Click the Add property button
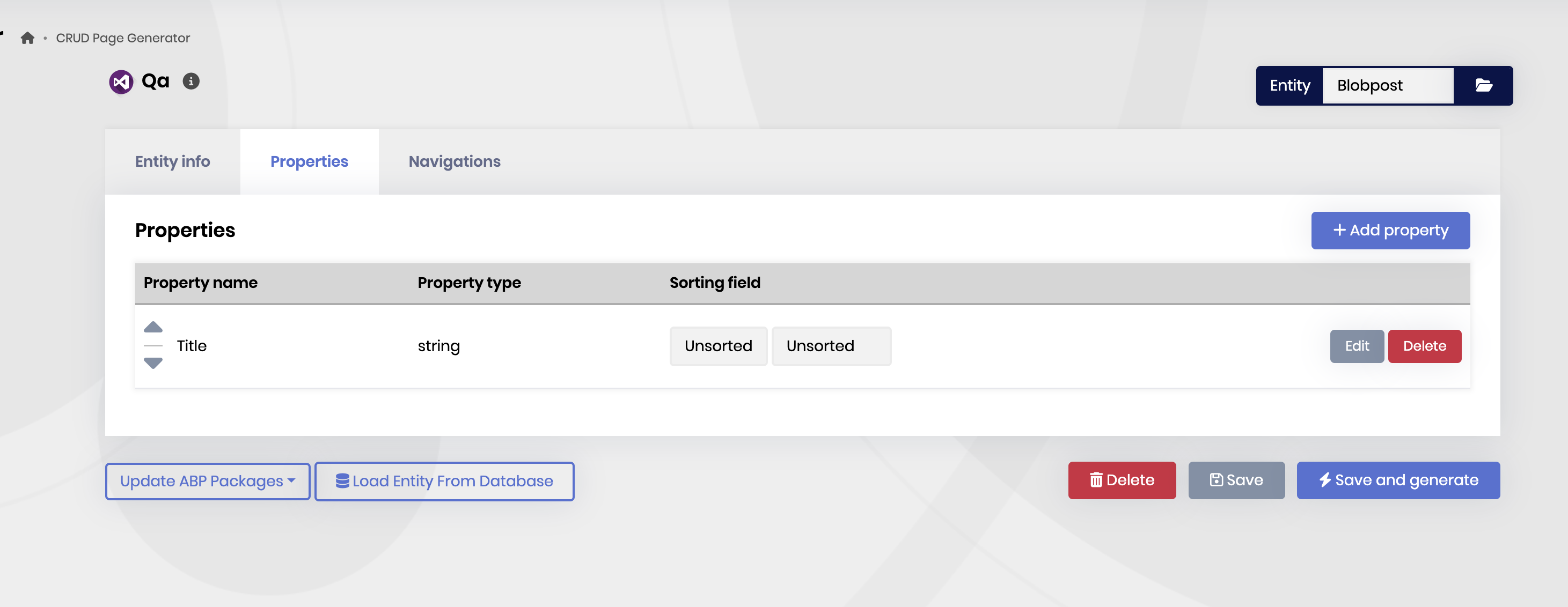This screenshot has height=607, width=1568. [x=1390, y=231]
